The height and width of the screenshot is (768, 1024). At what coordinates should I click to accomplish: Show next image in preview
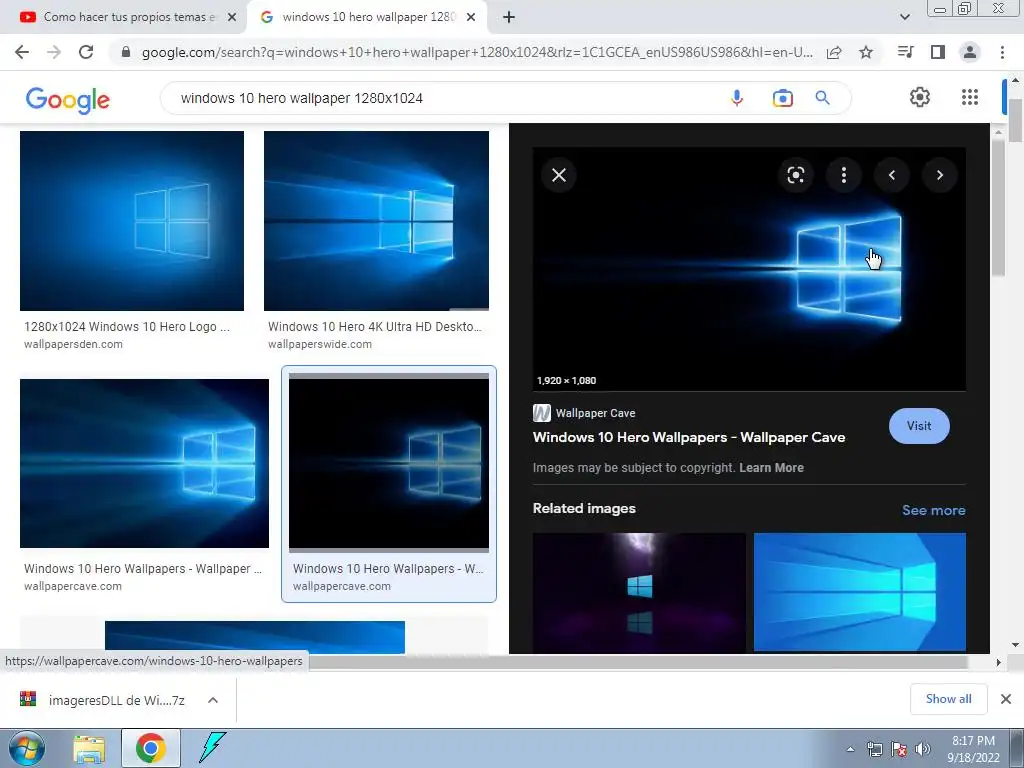[940, 175]
